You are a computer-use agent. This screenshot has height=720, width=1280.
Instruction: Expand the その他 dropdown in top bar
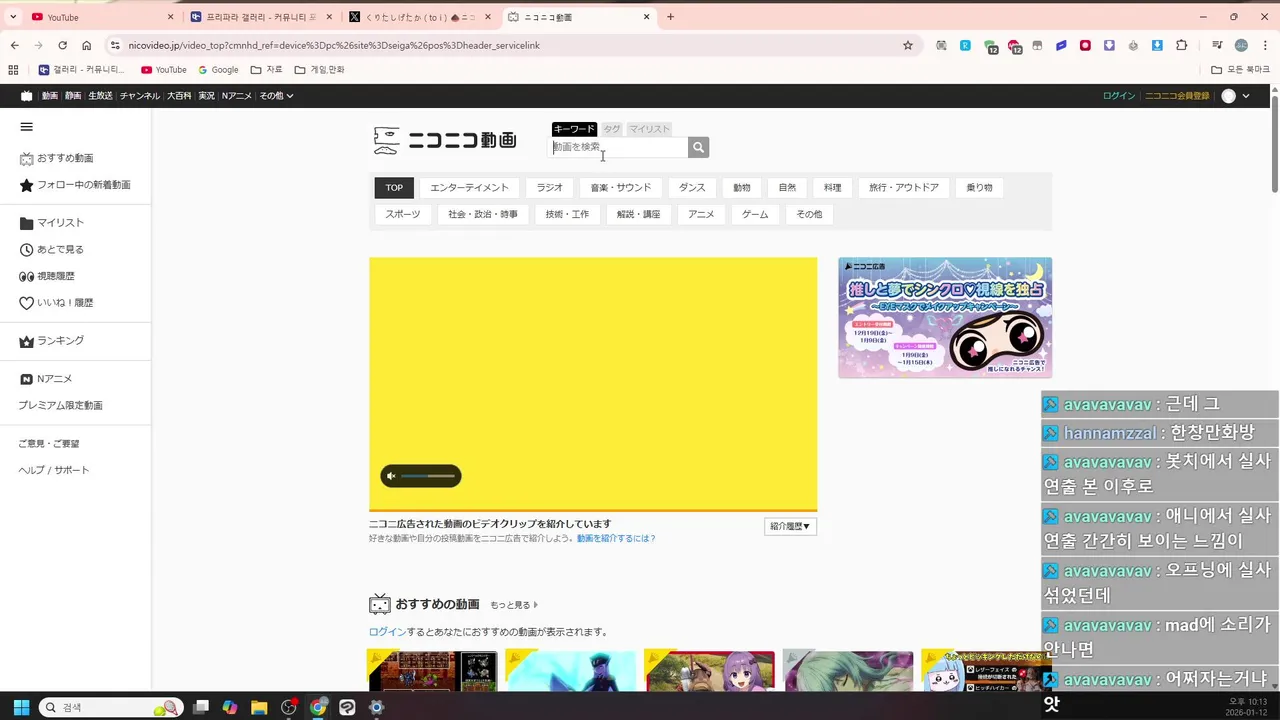276,96
